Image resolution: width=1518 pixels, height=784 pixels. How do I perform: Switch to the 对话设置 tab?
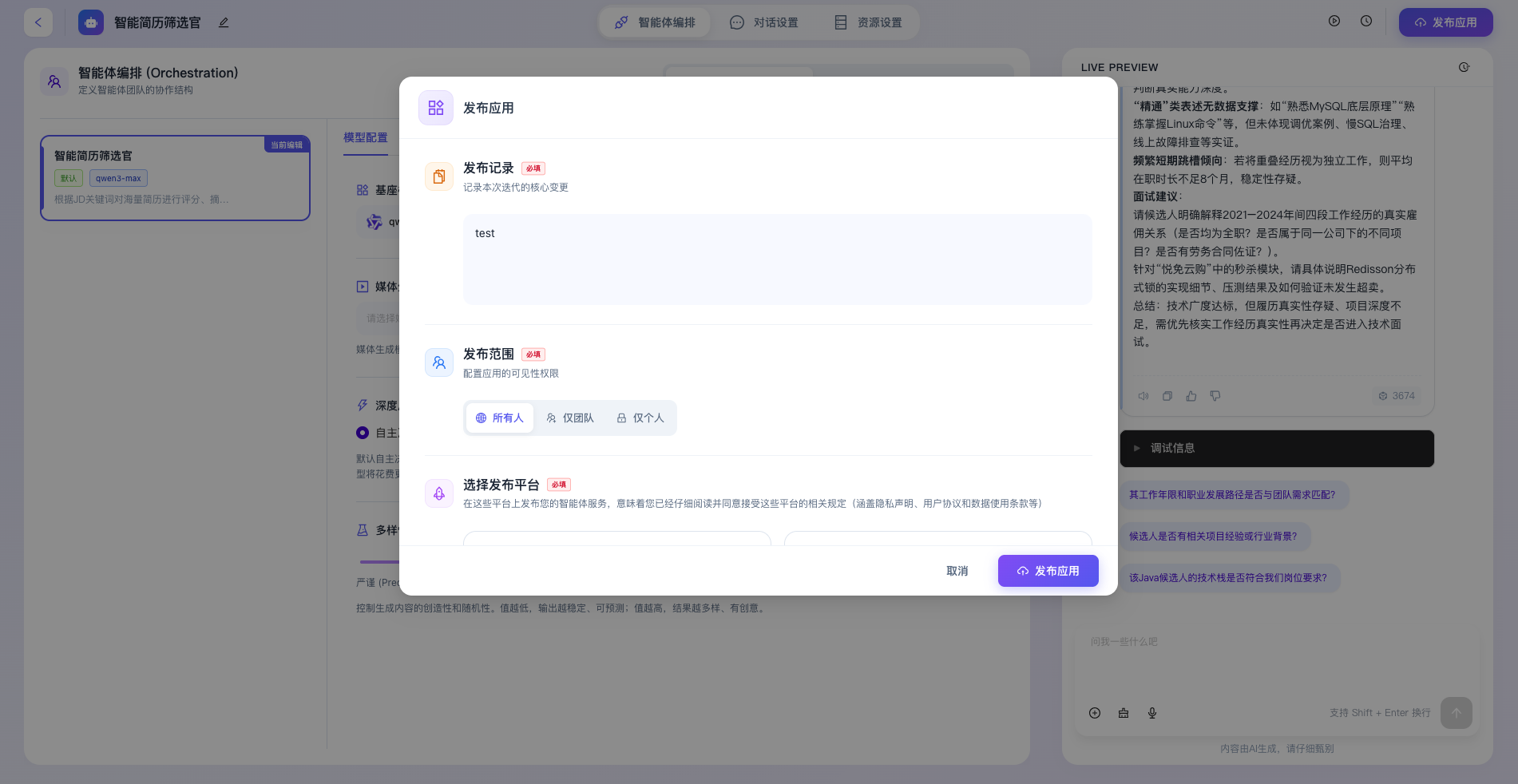(764, 22)
